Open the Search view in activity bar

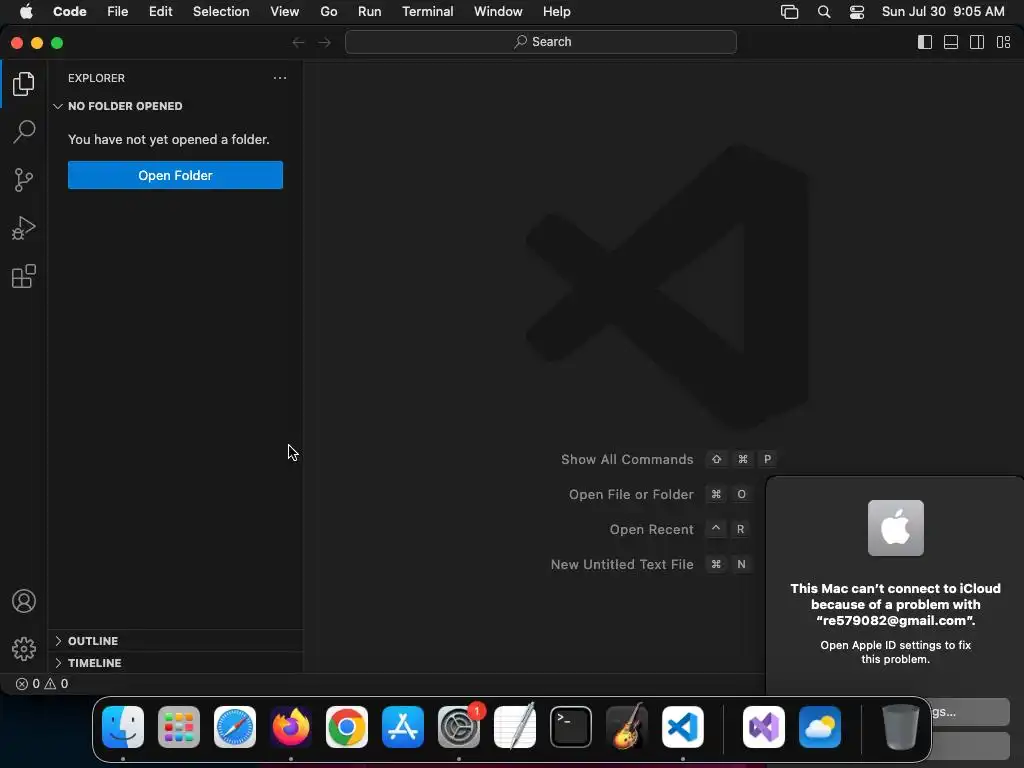coord(24,131)
